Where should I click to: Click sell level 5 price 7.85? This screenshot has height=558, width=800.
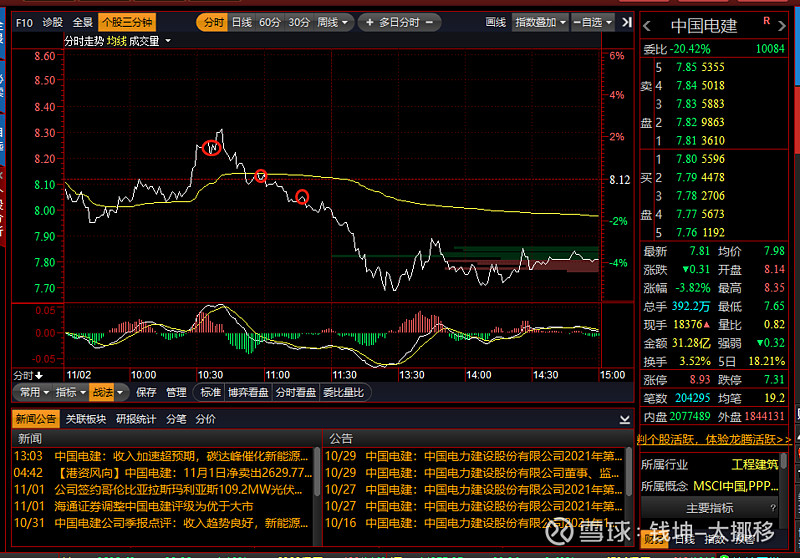686,67
